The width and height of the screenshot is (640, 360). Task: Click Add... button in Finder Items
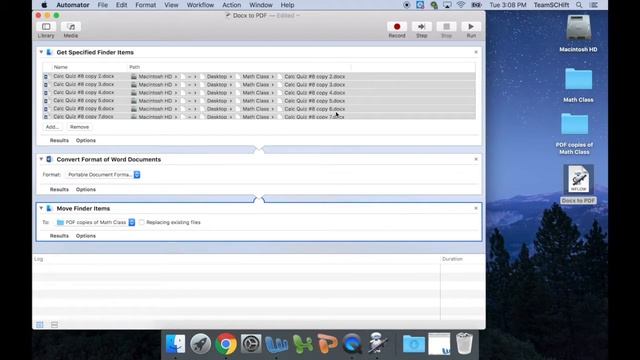52,127
